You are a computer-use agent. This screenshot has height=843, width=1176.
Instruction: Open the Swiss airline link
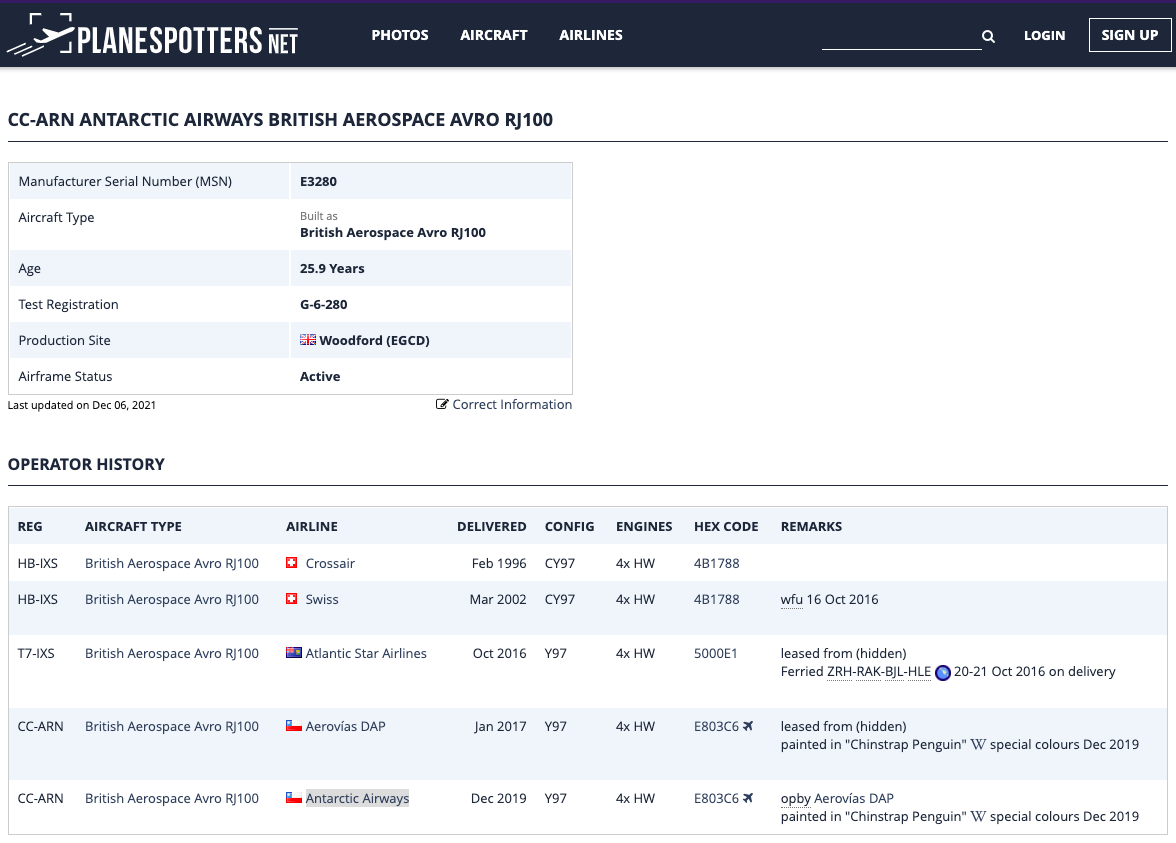pyautogui.click(x=322, y=599)
